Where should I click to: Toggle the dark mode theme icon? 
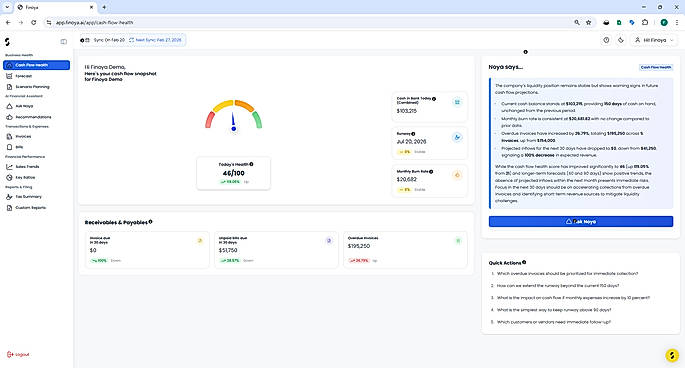[x=621, y=40]
